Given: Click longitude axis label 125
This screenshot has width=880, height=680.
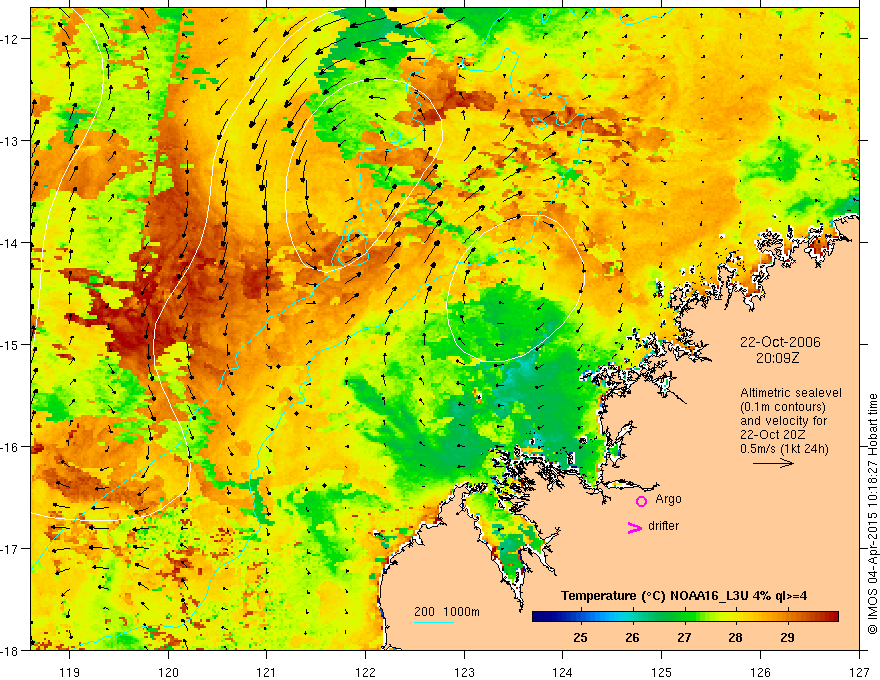Looking at the screenshot, I should click(662, 672).
